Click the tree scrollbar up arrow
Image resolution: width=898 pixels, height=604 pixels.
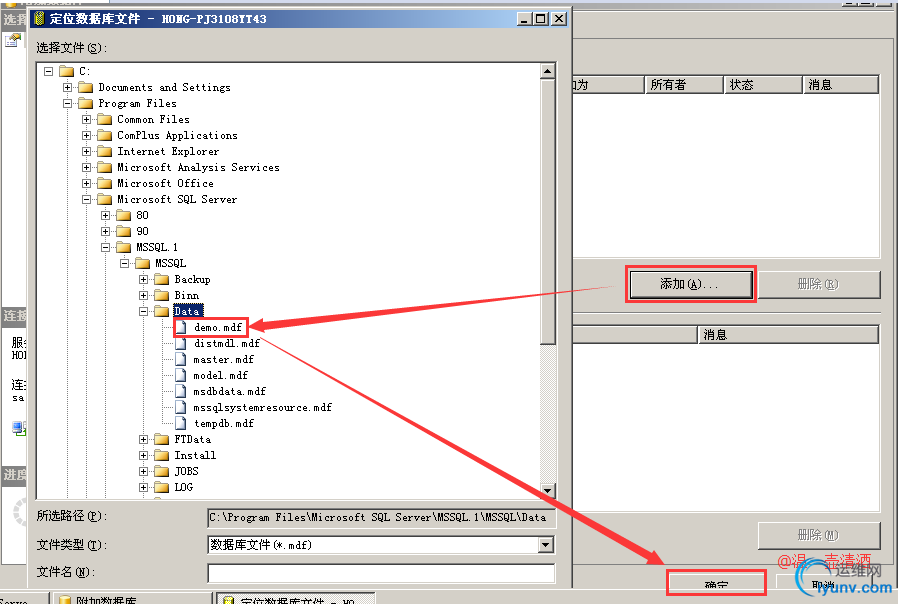548,72
